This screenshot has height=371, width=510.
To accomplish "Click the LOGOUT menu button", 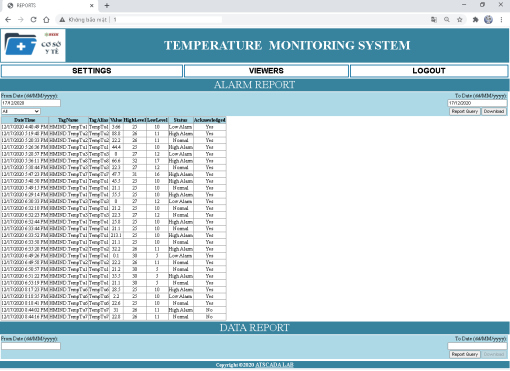I will pyautogui.click(x=429, y=71).
